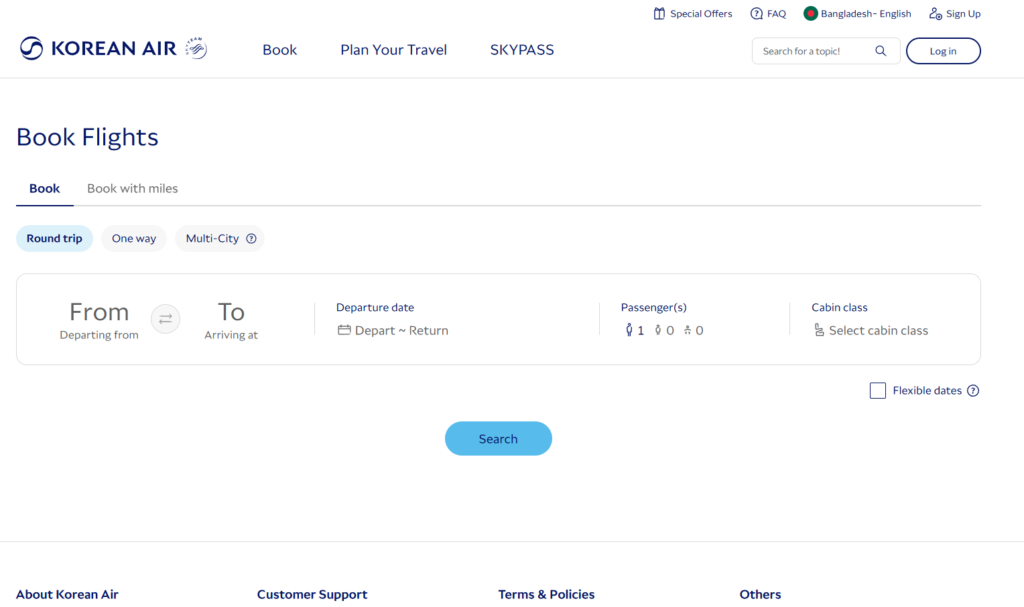Switch to the Book with miles tab
Viewport: 1024px width, 607px height.
click(132, 188)
